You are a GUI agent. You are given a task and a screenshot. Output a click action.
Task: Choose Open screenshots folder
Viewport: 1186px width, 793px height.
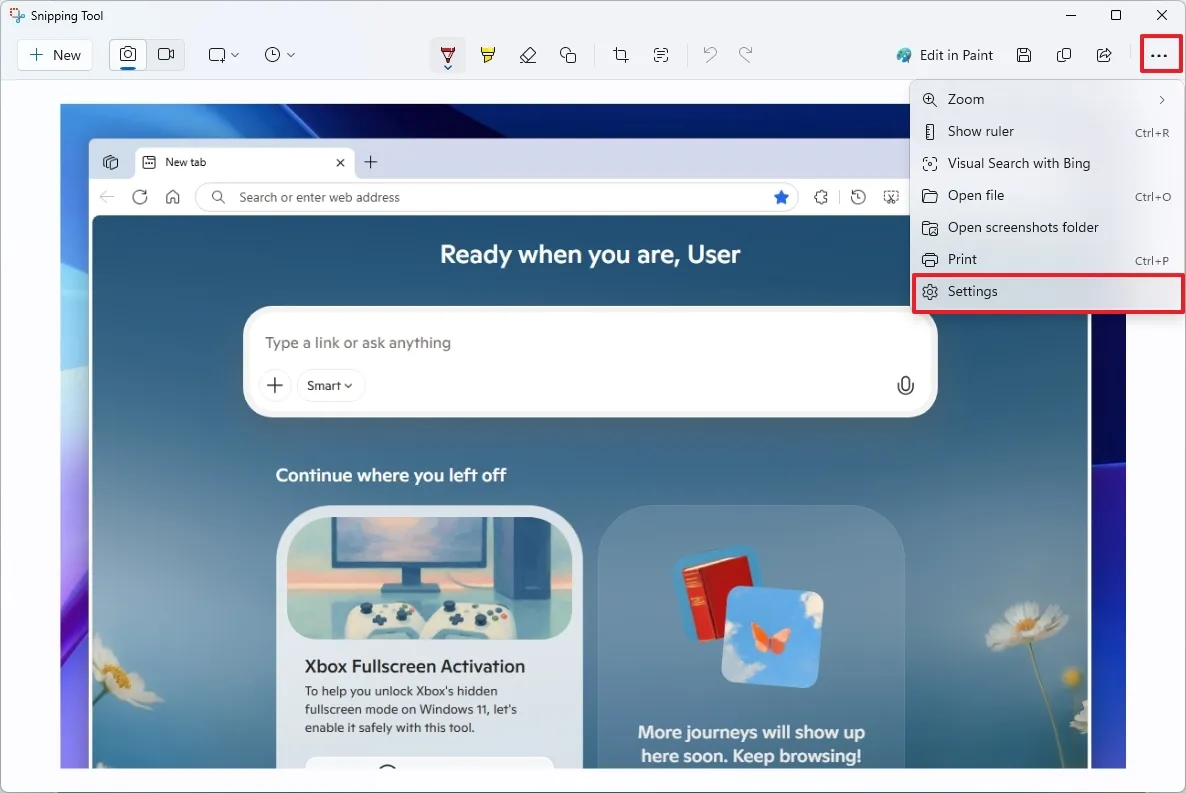click(1022, 227)
